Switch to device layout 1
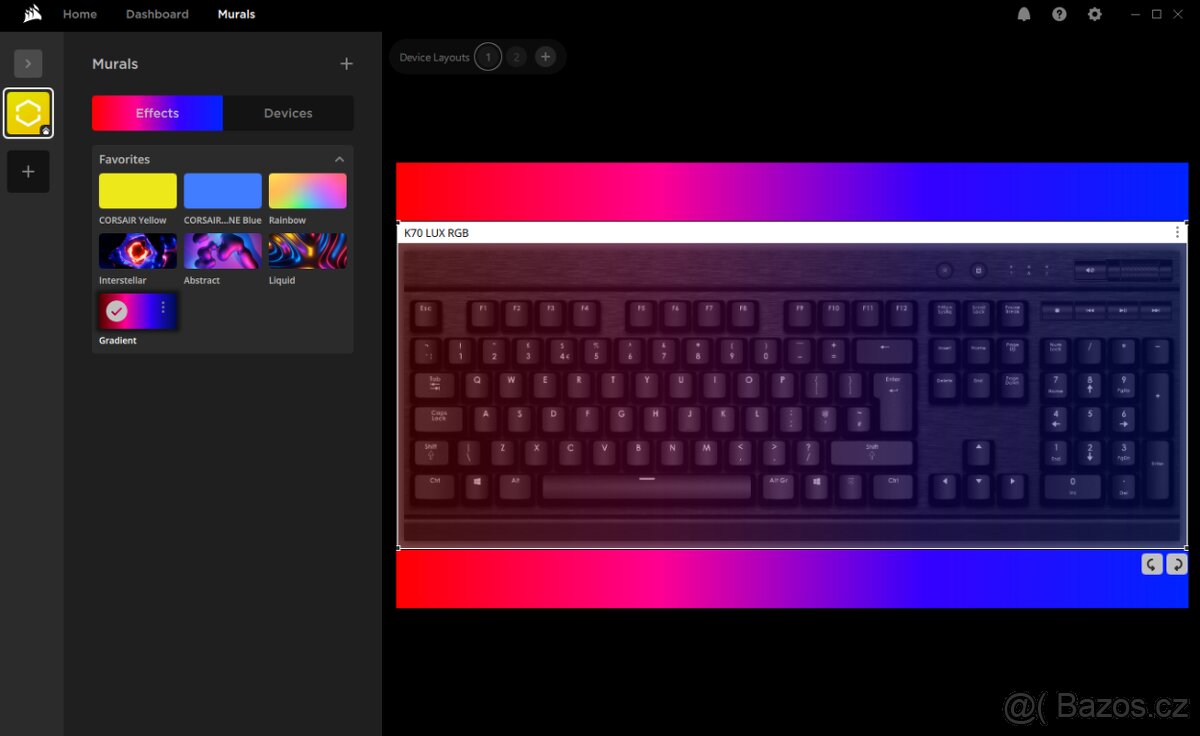Viewport: 1200px width, 736px height. [x=488, y=57]
